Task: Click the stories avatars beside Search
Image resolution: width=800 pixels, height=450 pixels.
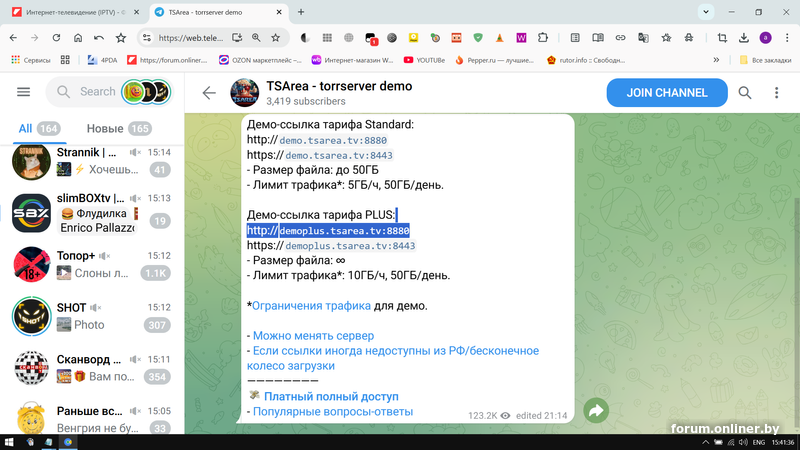Action: point(146,92)
